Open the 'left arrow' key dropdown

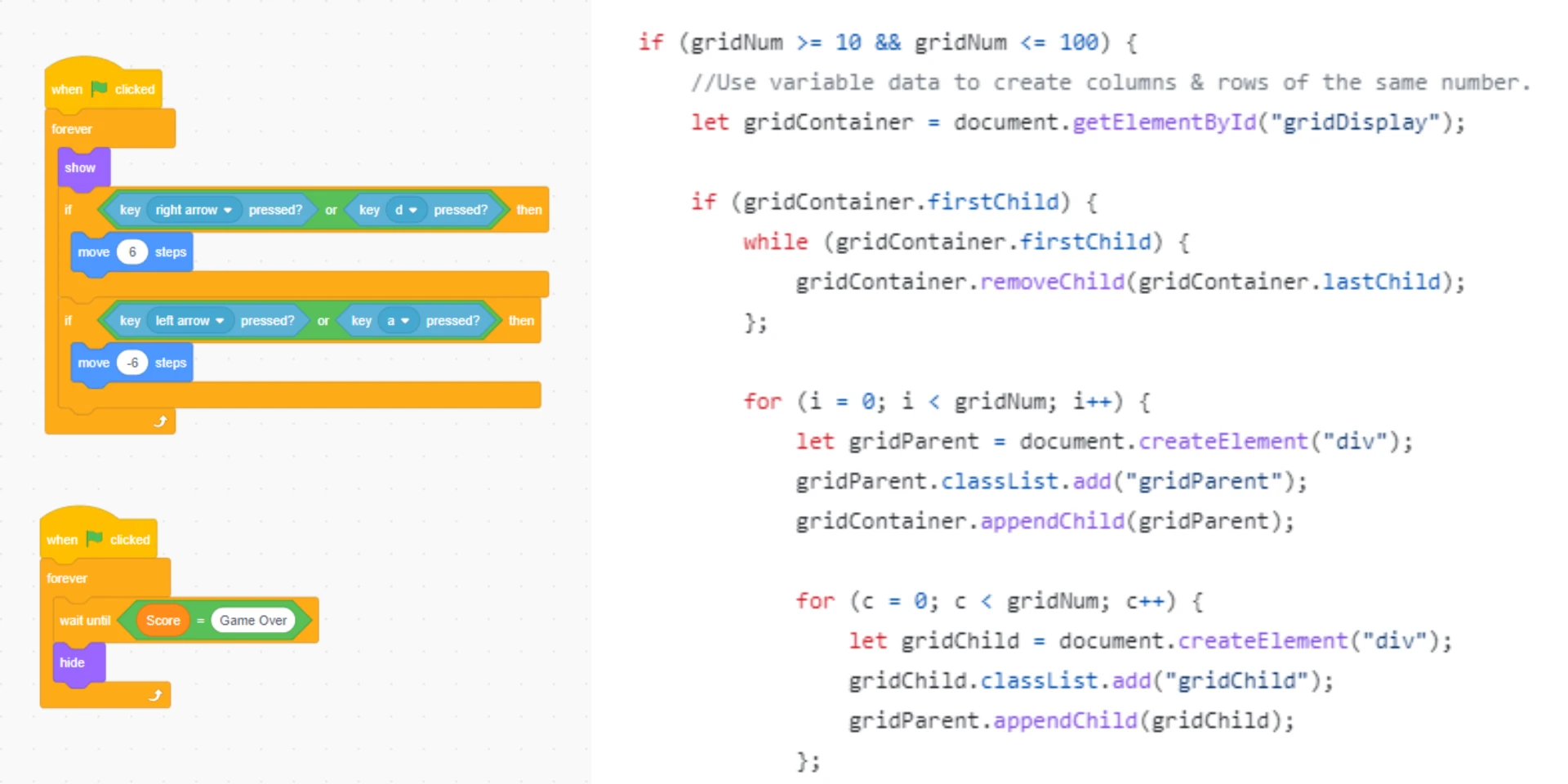click(x=190, y=321)
